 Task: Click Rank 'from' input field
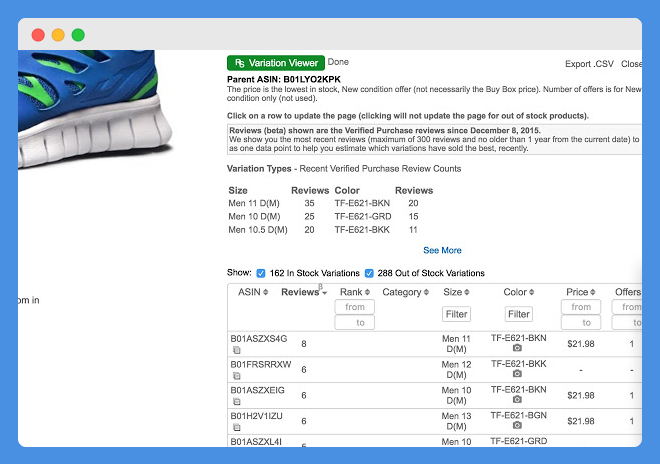click(x=355, y=307)
